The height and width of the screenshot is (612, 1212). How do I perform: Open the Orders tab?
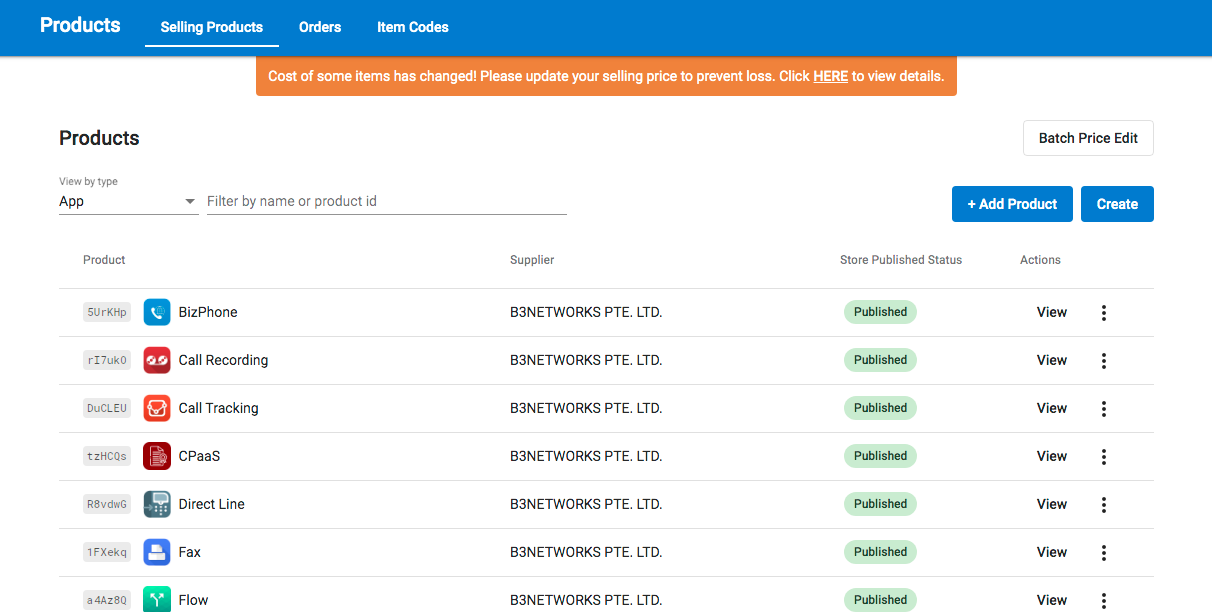pyautogui.click(x=320, y=27)
